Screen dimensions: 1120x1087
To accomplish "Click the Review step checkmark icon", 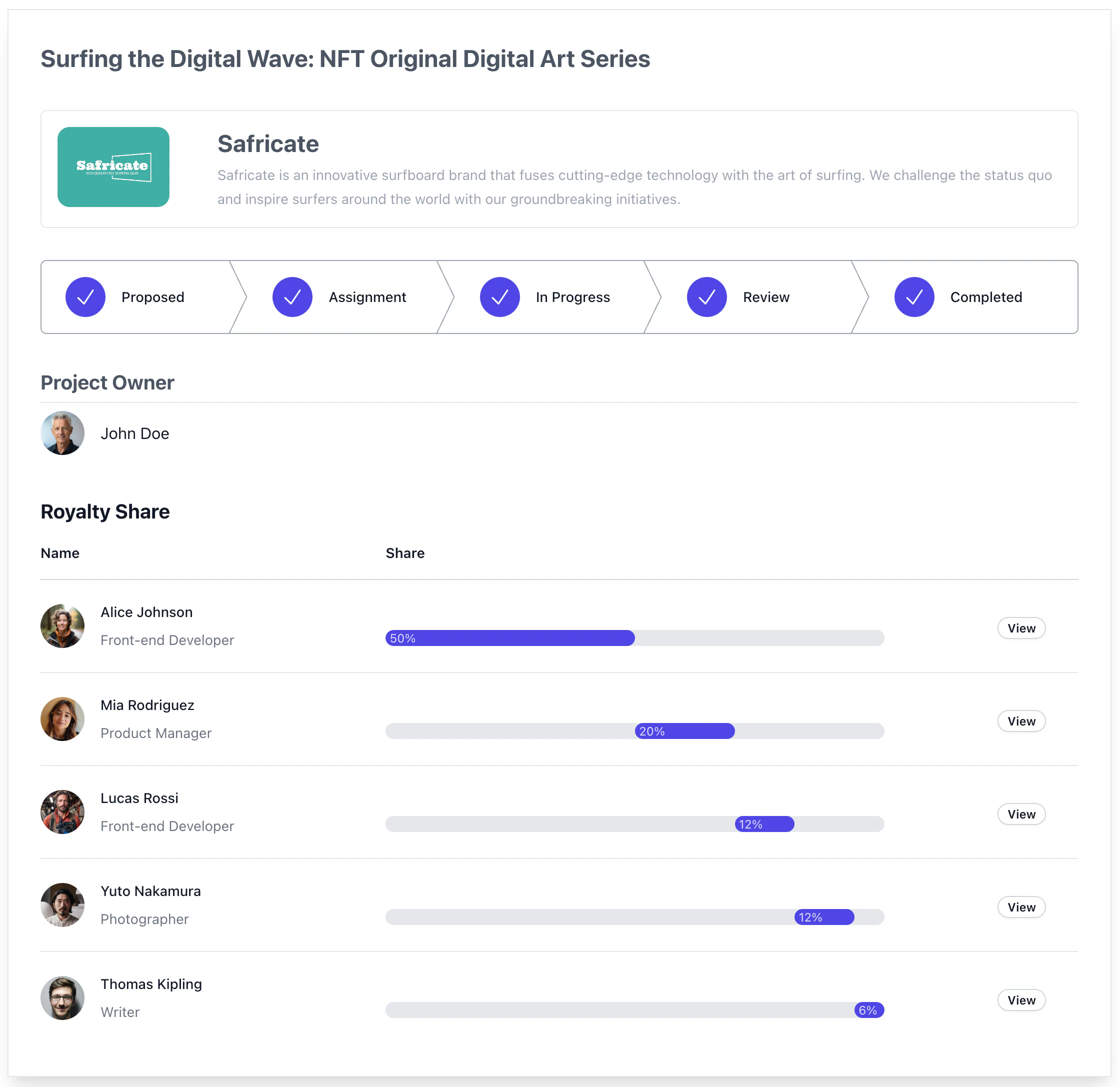I will coord(706,297).
